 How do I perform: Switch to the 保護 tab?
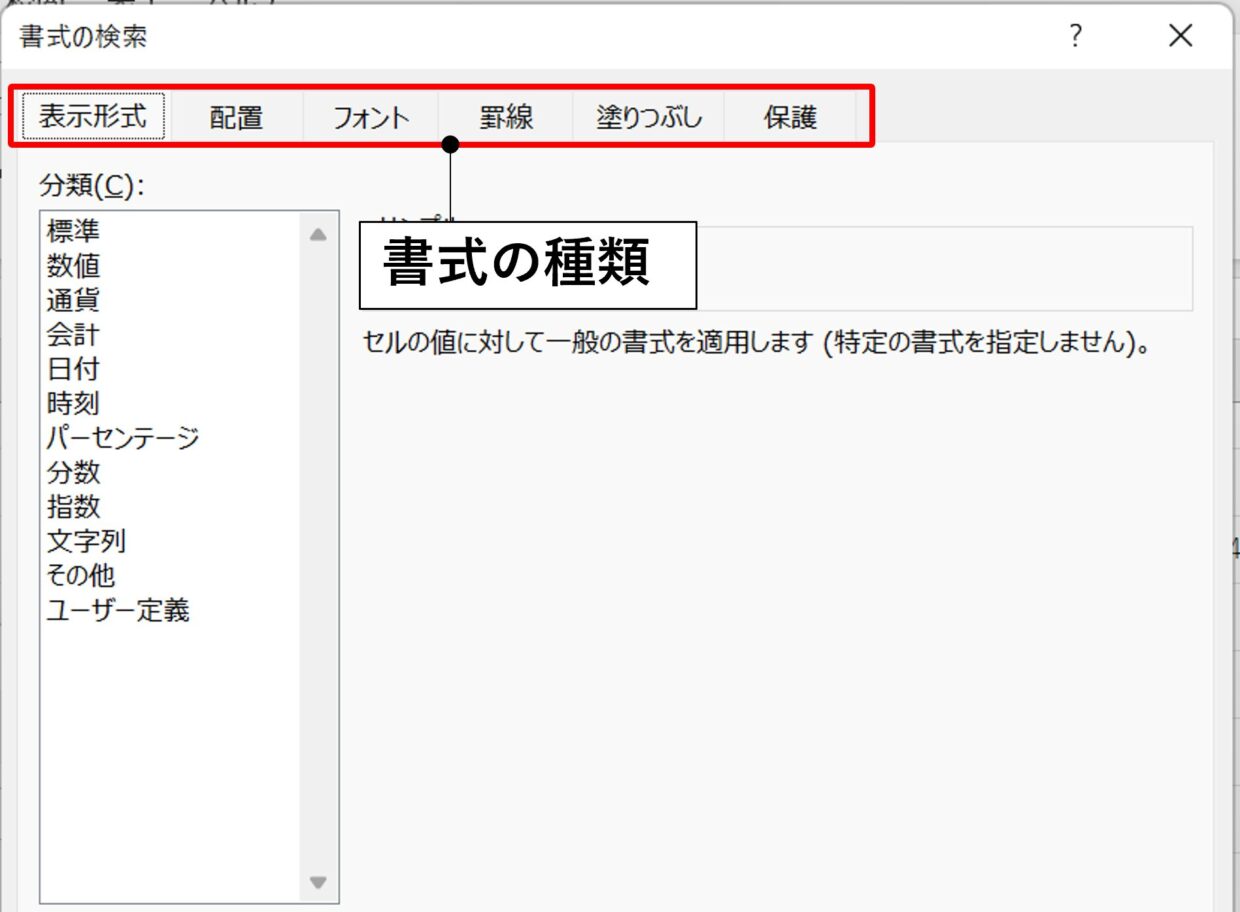(x=791, y=118)
